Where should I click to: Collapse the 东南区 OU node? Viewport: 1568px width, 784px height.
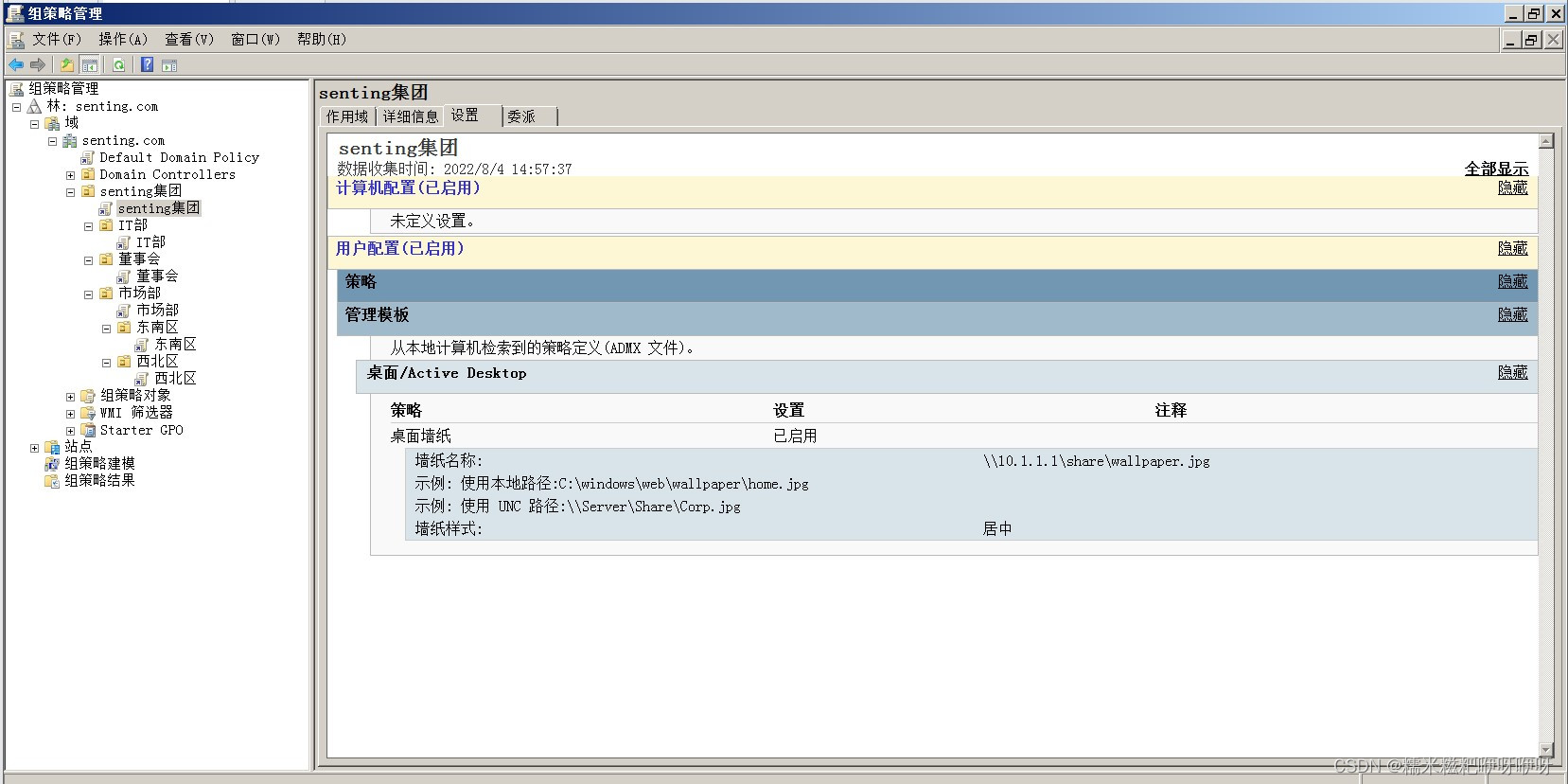pyautogui.click(x=106, y=329)
